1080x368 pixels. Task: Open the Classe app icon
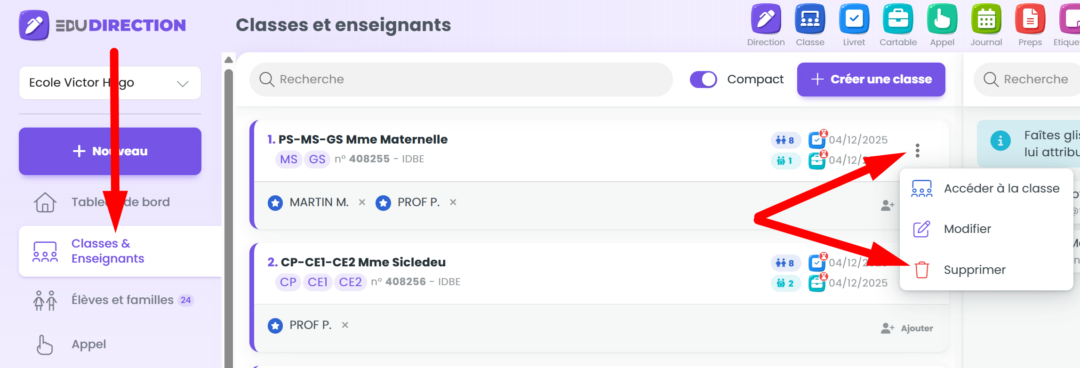click(809, 19)
